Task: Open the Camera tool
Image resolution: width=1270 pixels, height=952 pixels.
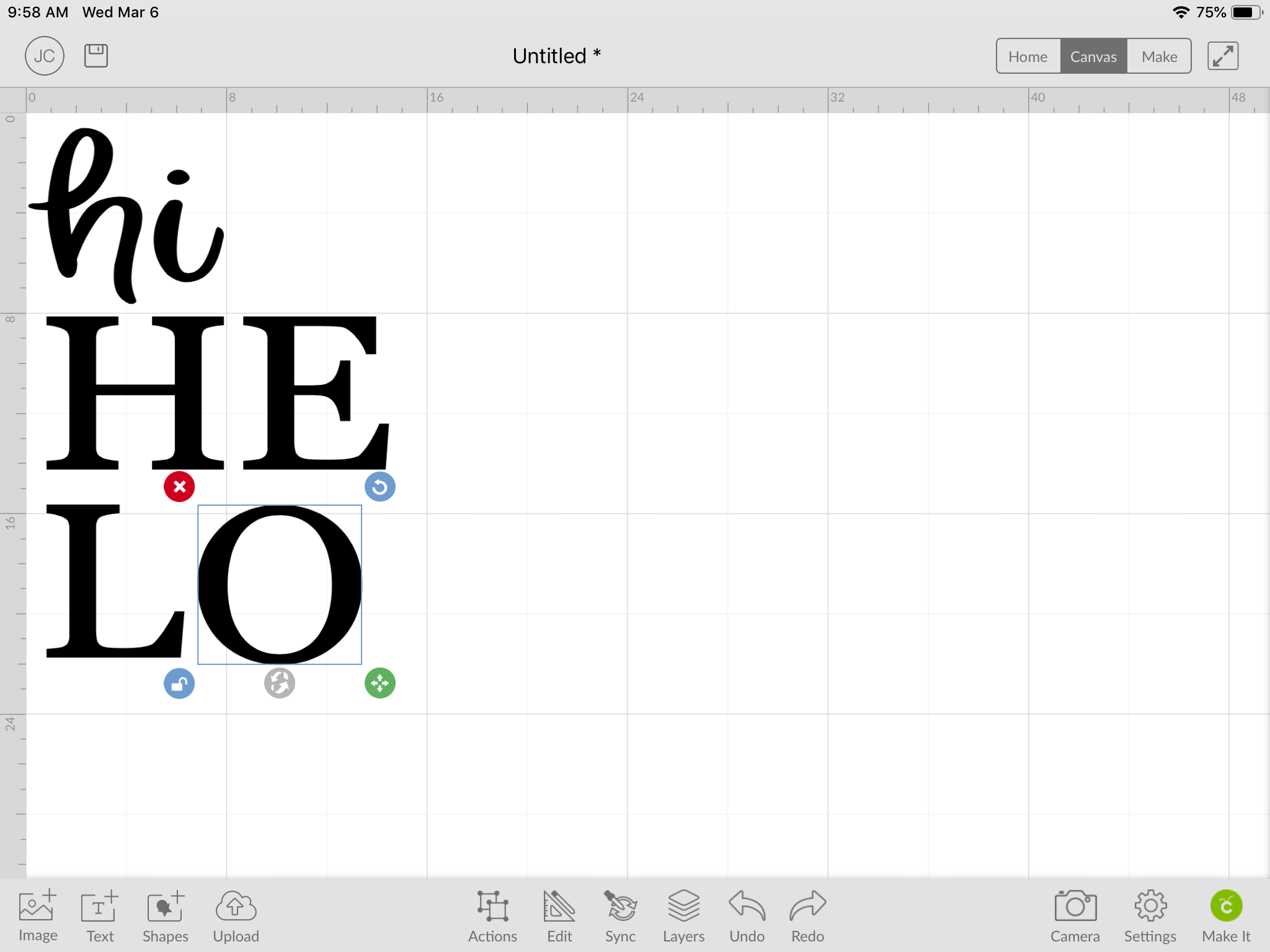Action: click(1075, 916)
